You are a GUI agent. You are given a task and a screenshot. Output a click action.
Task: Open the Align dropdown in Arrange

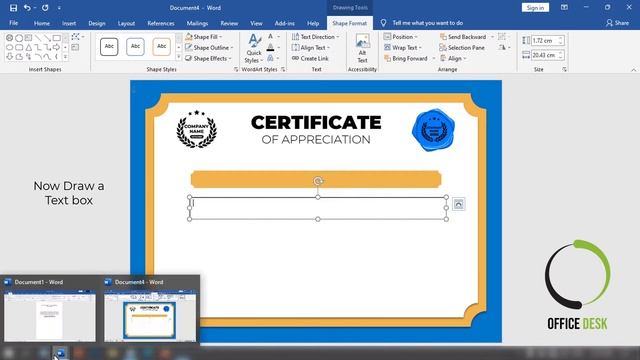[x=453, y=58]
